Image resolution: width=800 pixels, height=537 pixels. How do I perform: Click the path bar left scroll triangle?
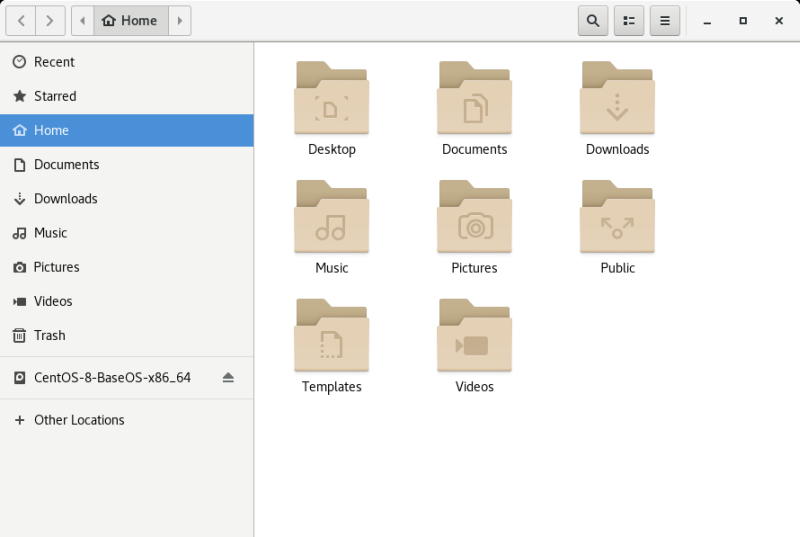pyautogui.click(x=83, y=20)
